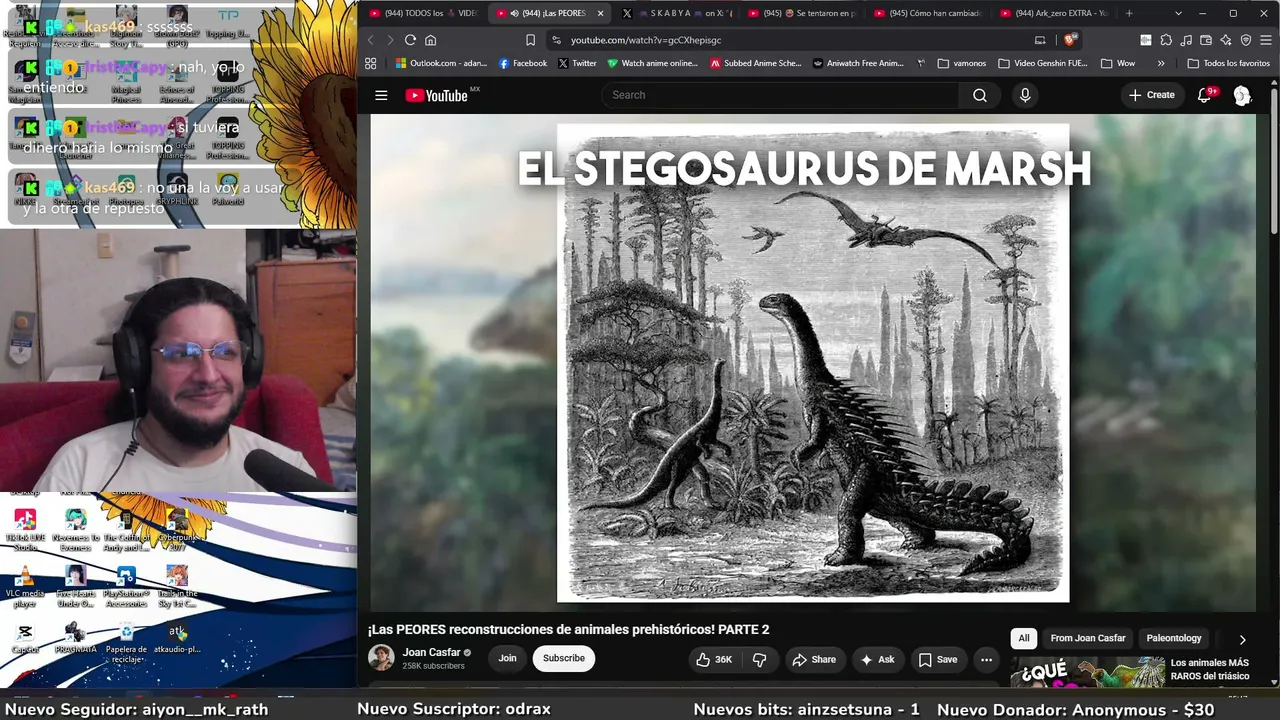The height and width of the screenshot is (720, 1280).
Task: Open a new browser tab
Action: [x=1129, y=13]
